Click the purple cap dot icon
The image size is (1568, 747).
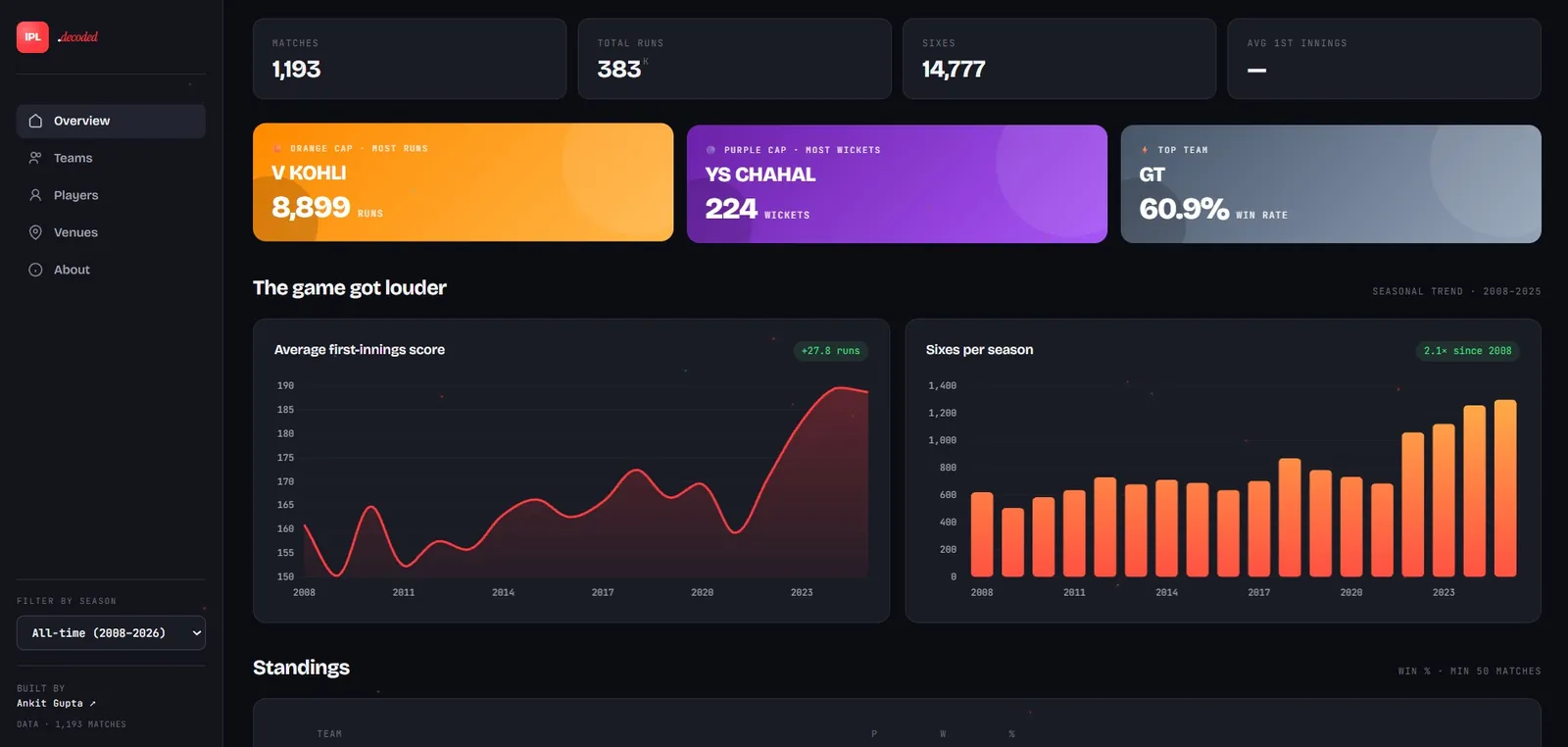(x=710, y=150)
